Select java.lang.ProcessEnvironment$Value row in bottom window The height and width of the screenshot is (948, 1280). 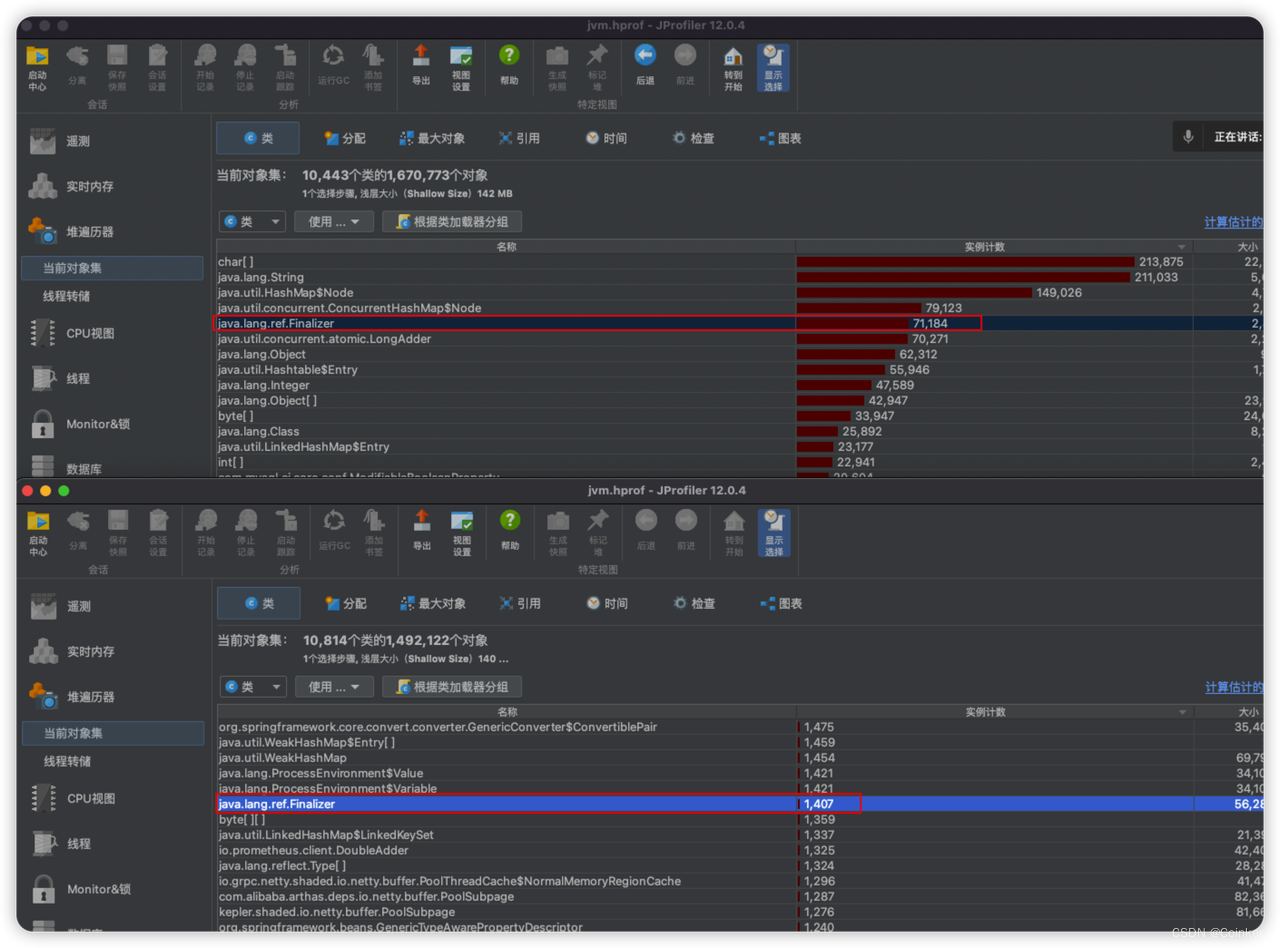pyautogui.click(x=740, y=773)
